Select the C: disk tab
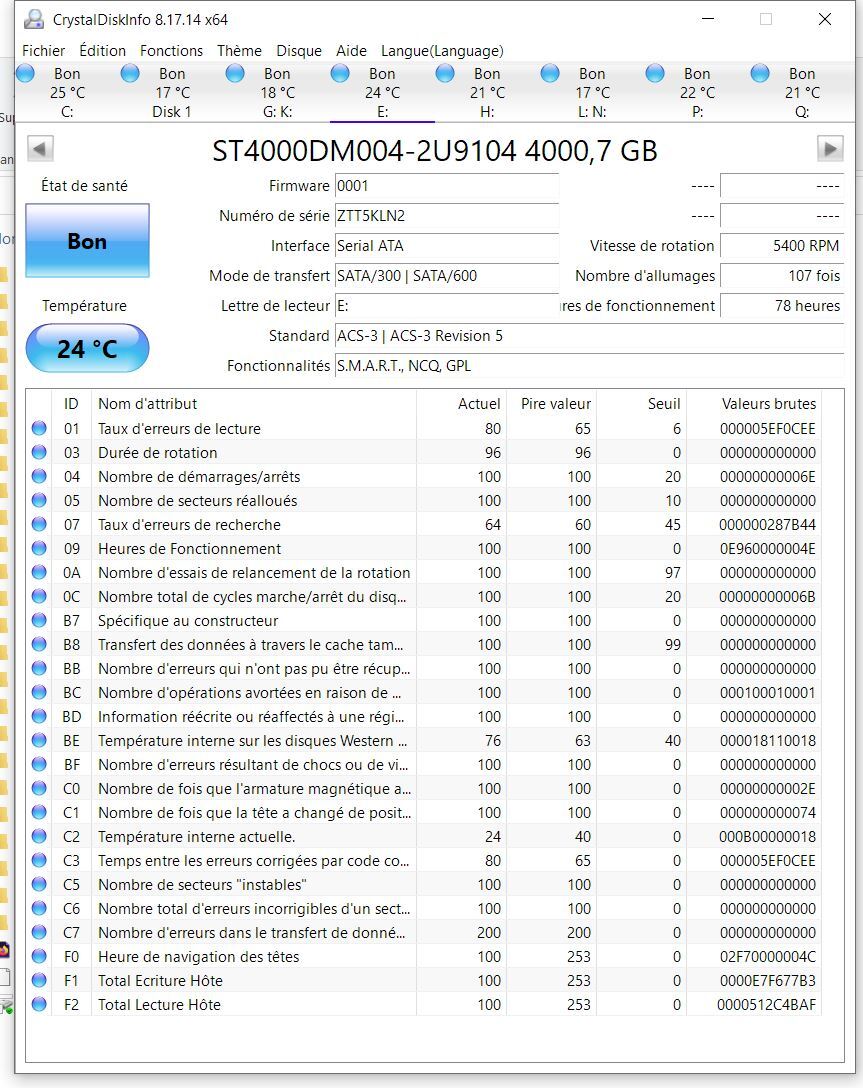The height and width of the screenshot is (1088, 863). pyautogui.click(x=67, y=92)
